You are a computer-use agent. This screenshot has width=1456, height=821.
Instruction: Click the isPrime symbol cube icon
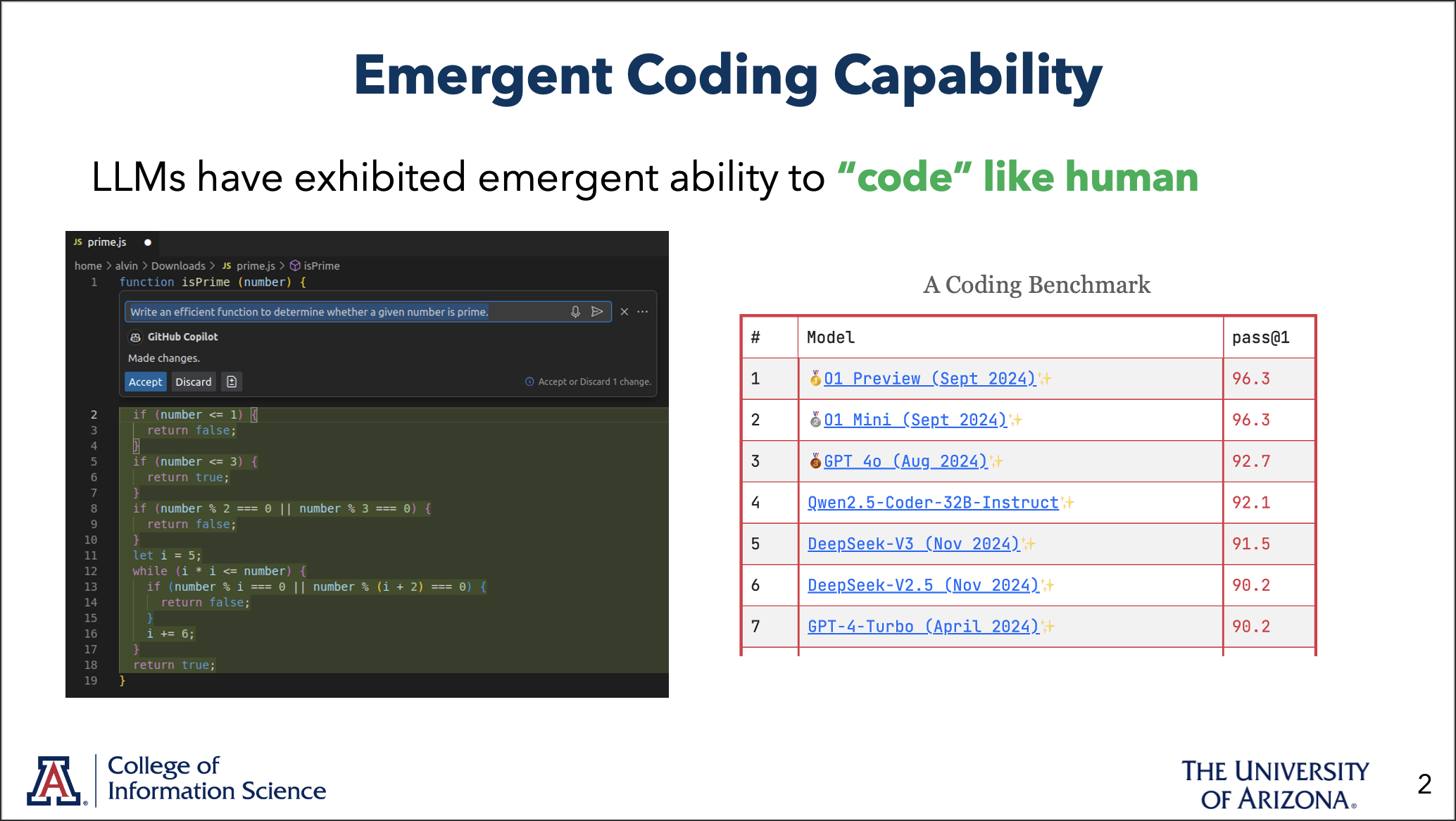tap(296, 265)
